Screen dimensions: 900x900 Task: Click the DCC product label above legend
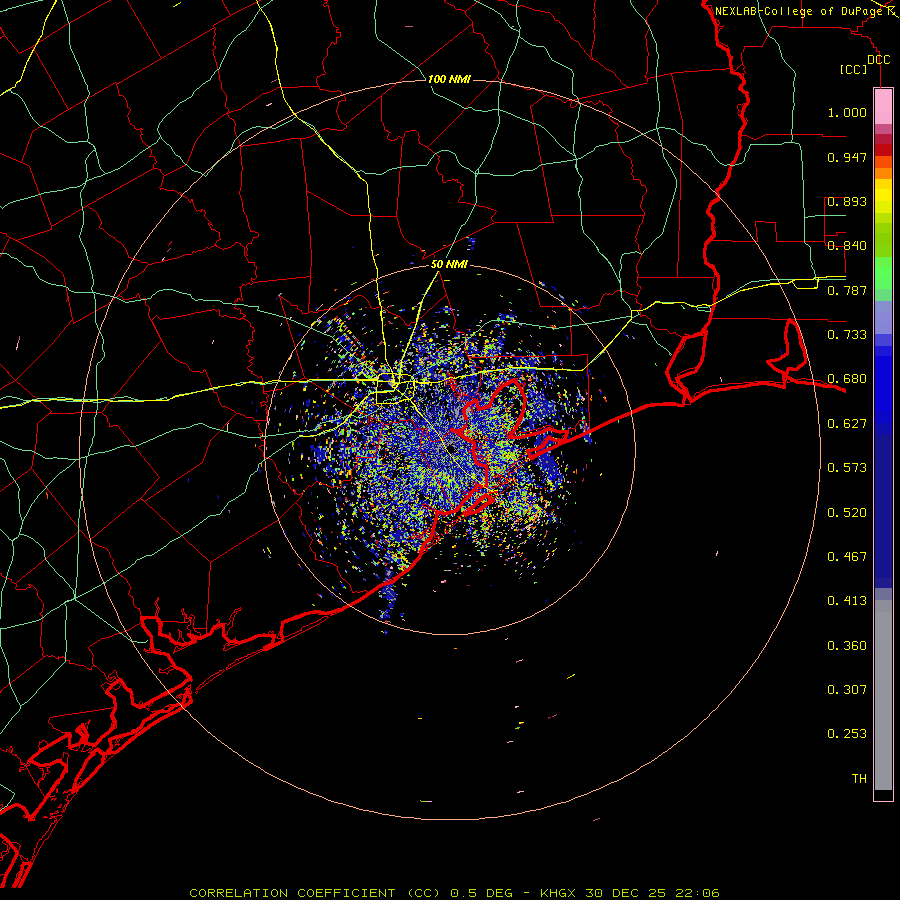tap(878, 60)
